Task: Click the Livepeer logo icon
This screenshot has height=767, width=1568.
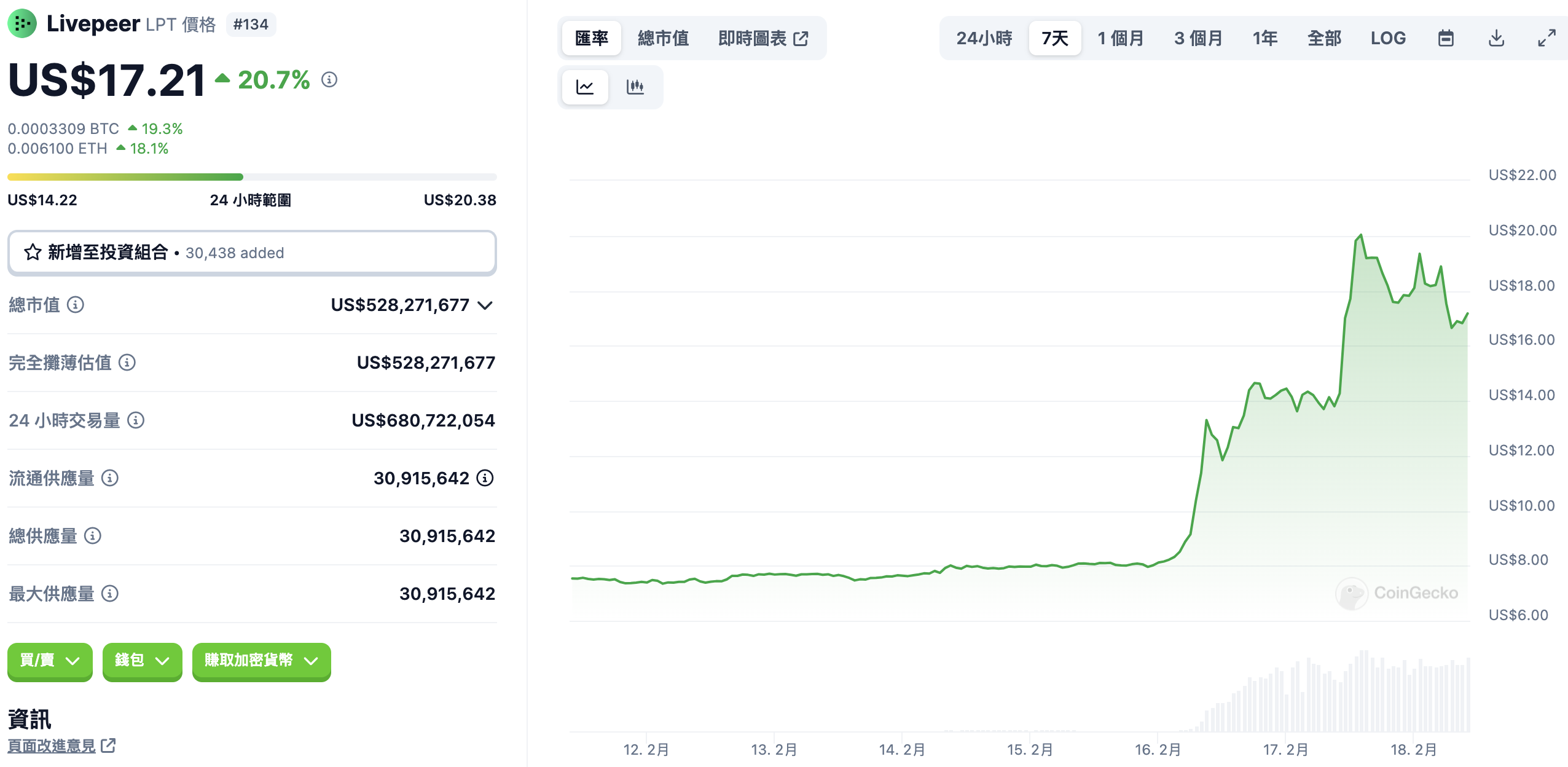Action: [22, 24]
